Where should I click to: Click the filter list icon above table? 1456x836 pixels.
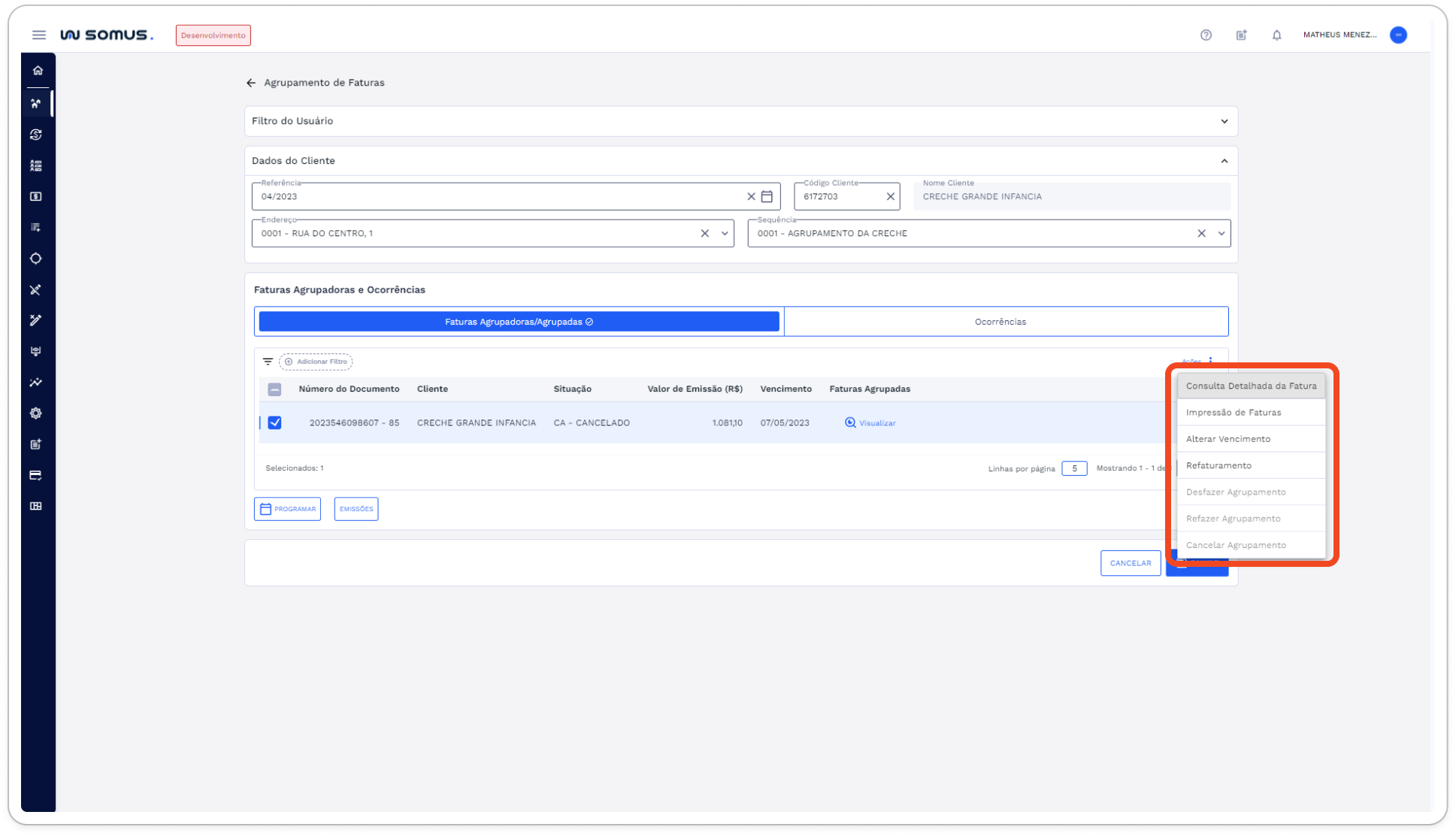[268, 362]
